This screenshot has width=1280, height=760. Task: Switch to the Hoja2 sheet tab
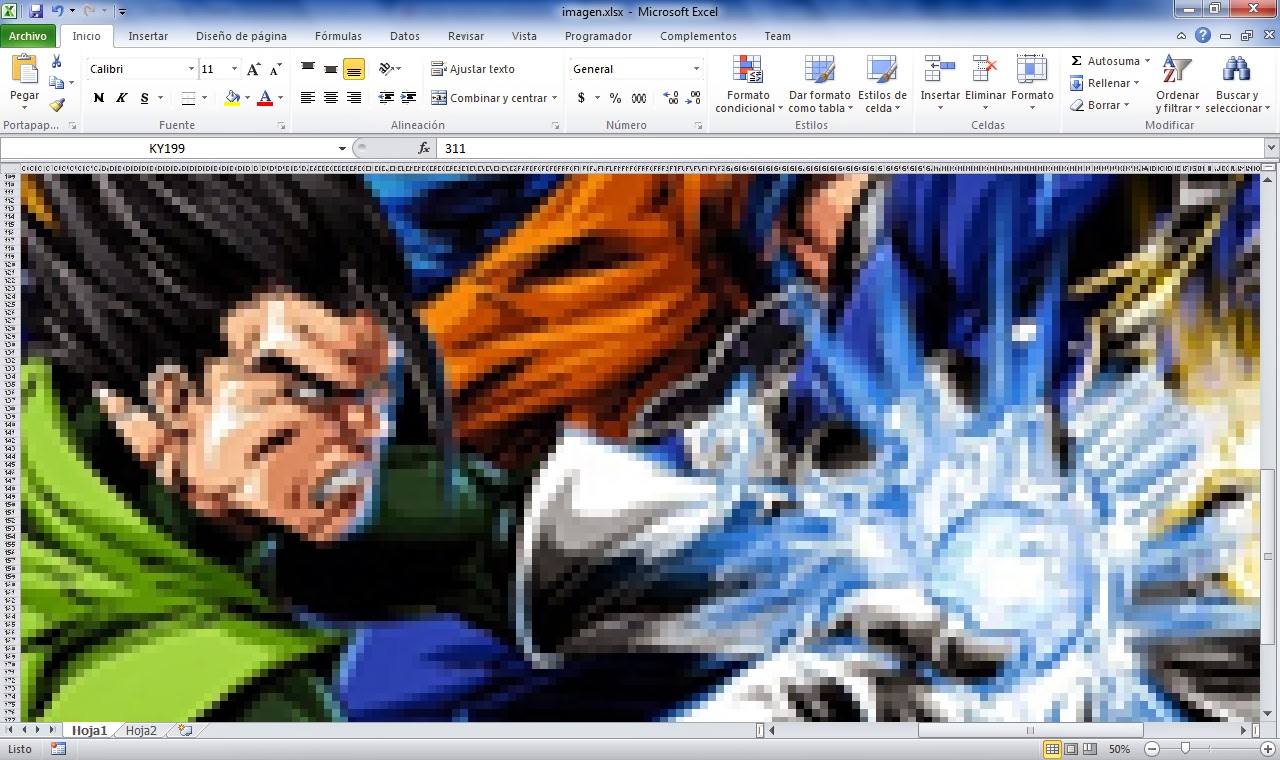(140, 730)
